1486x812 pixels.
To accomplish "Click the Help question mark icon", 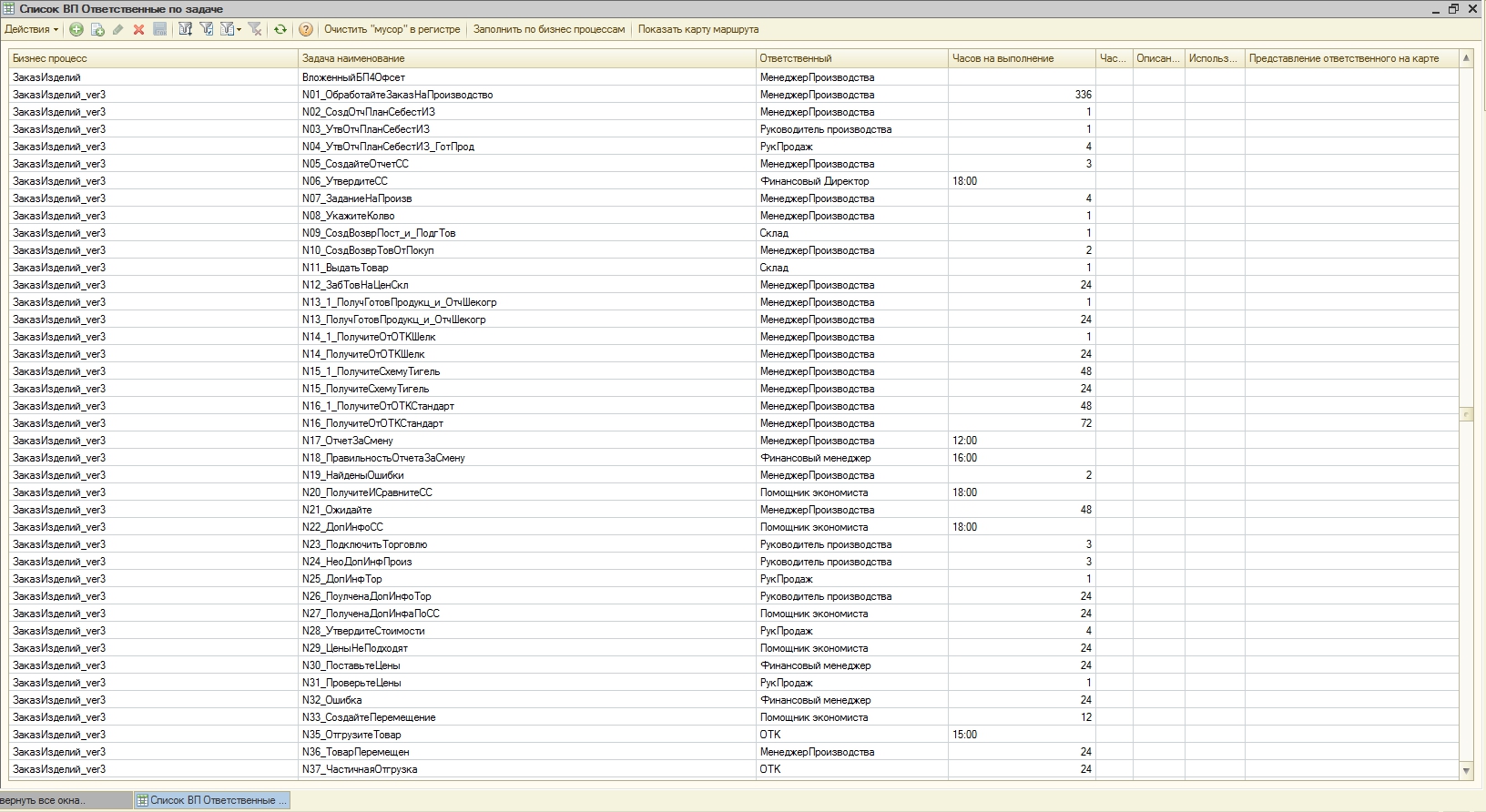I will click(306, 29).
